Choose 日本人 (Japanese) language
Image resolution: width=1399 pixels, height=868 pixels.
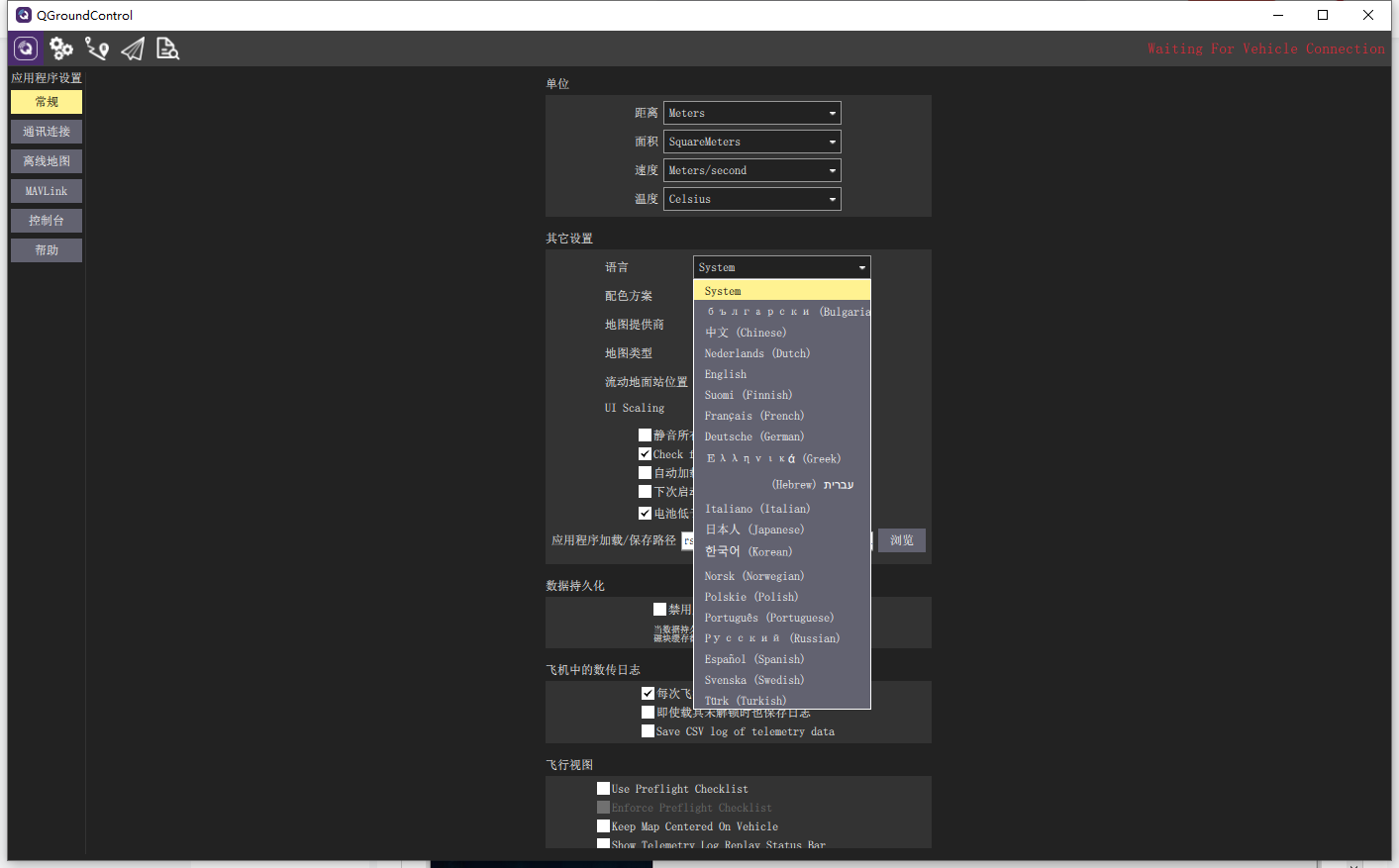(x=782, y=530)
